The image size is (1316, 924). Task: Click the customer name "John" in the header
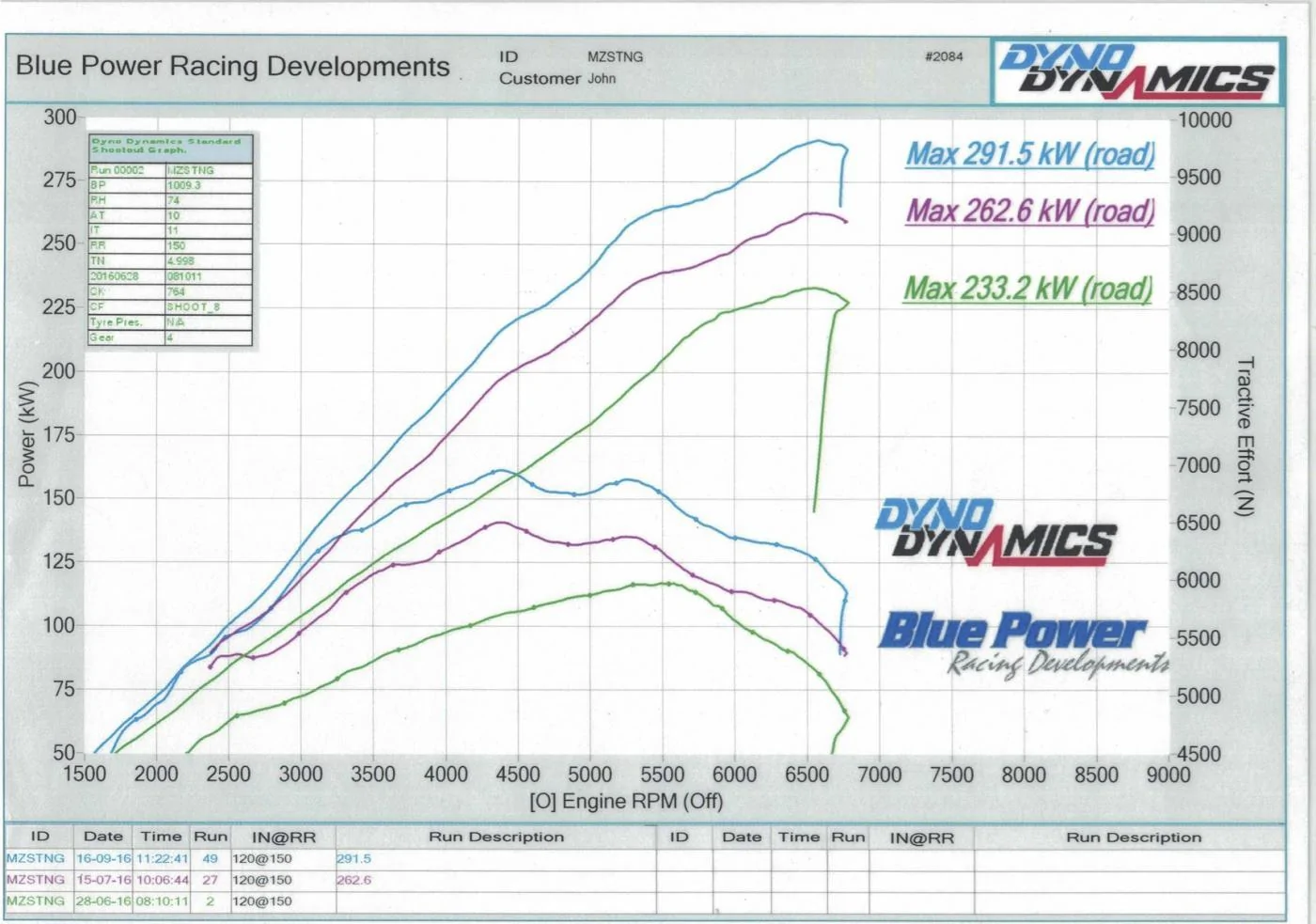click(x=602, y=79)
